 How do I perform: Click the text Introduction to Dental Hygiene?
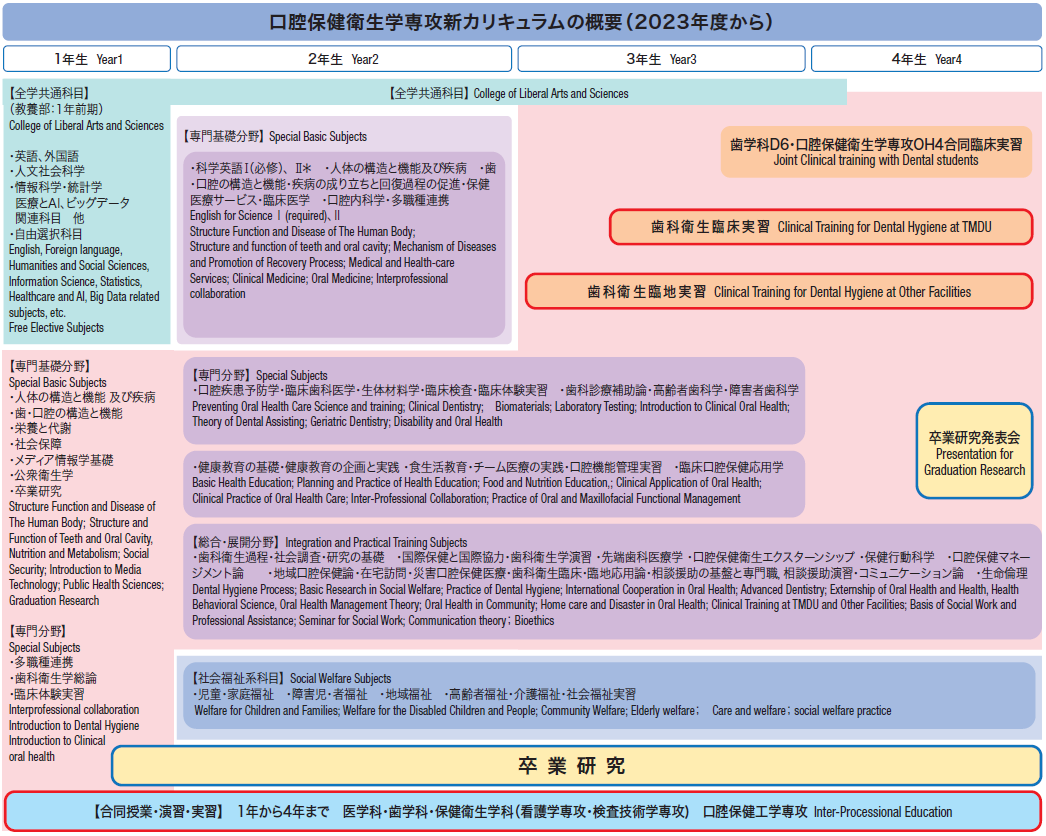pyautogui.click(x=74, y=725)
